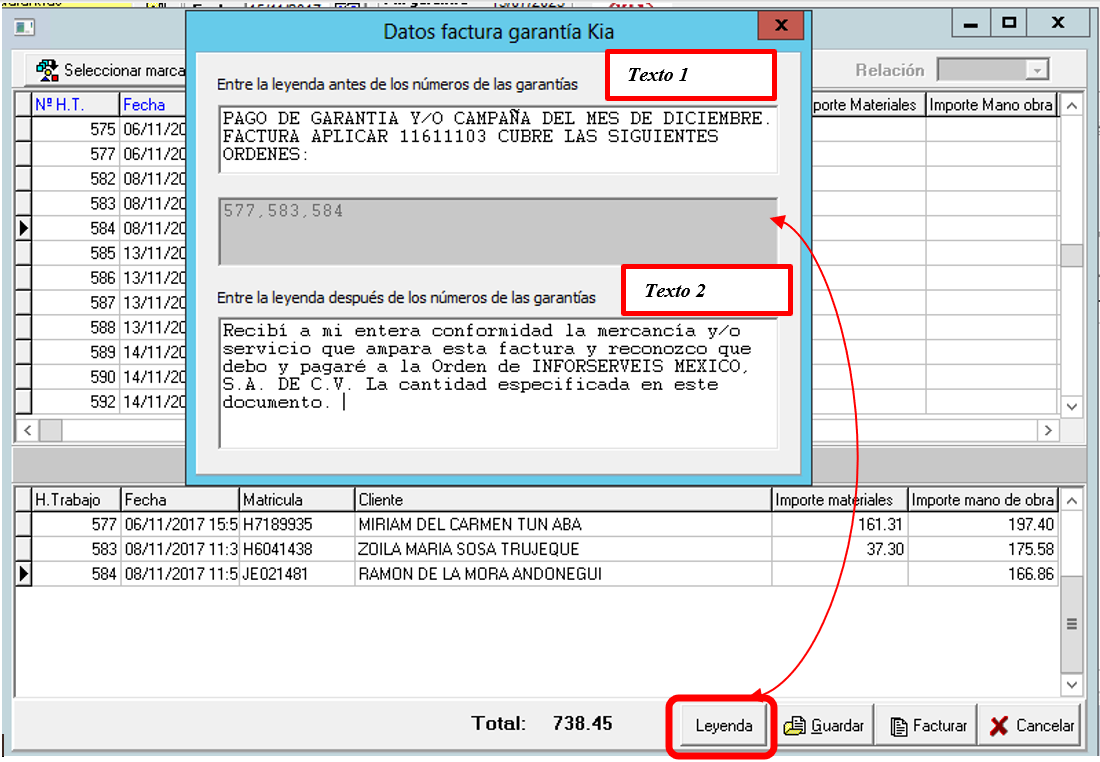Click the lower grid's vertical scrollbar thumb

click(1071, 624)
